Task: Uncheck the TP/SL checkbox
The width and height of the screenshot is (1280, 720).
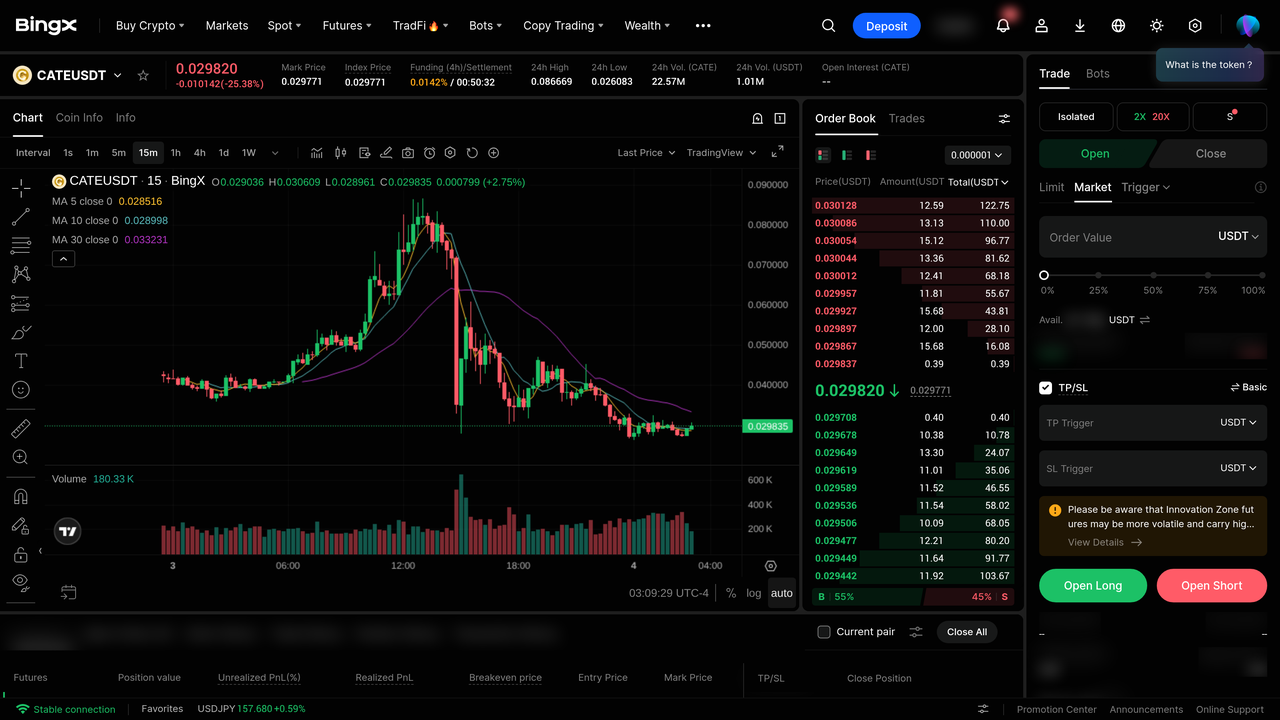Action: [x=1046, y=388]
